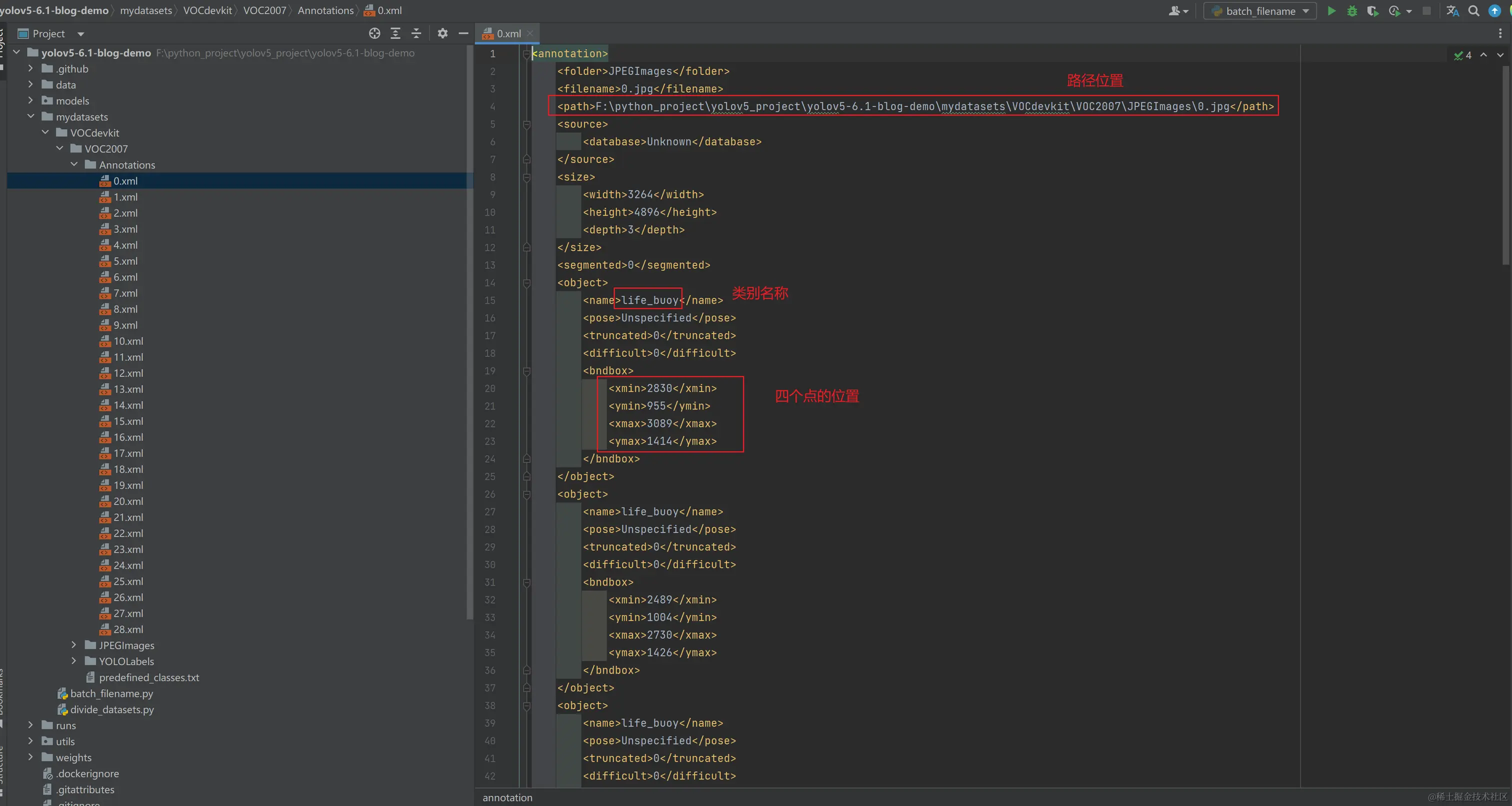Viewport: 1512px width, 806px height.
Task: Open editor tabs more options dots
Action: tap(1500, 33)
